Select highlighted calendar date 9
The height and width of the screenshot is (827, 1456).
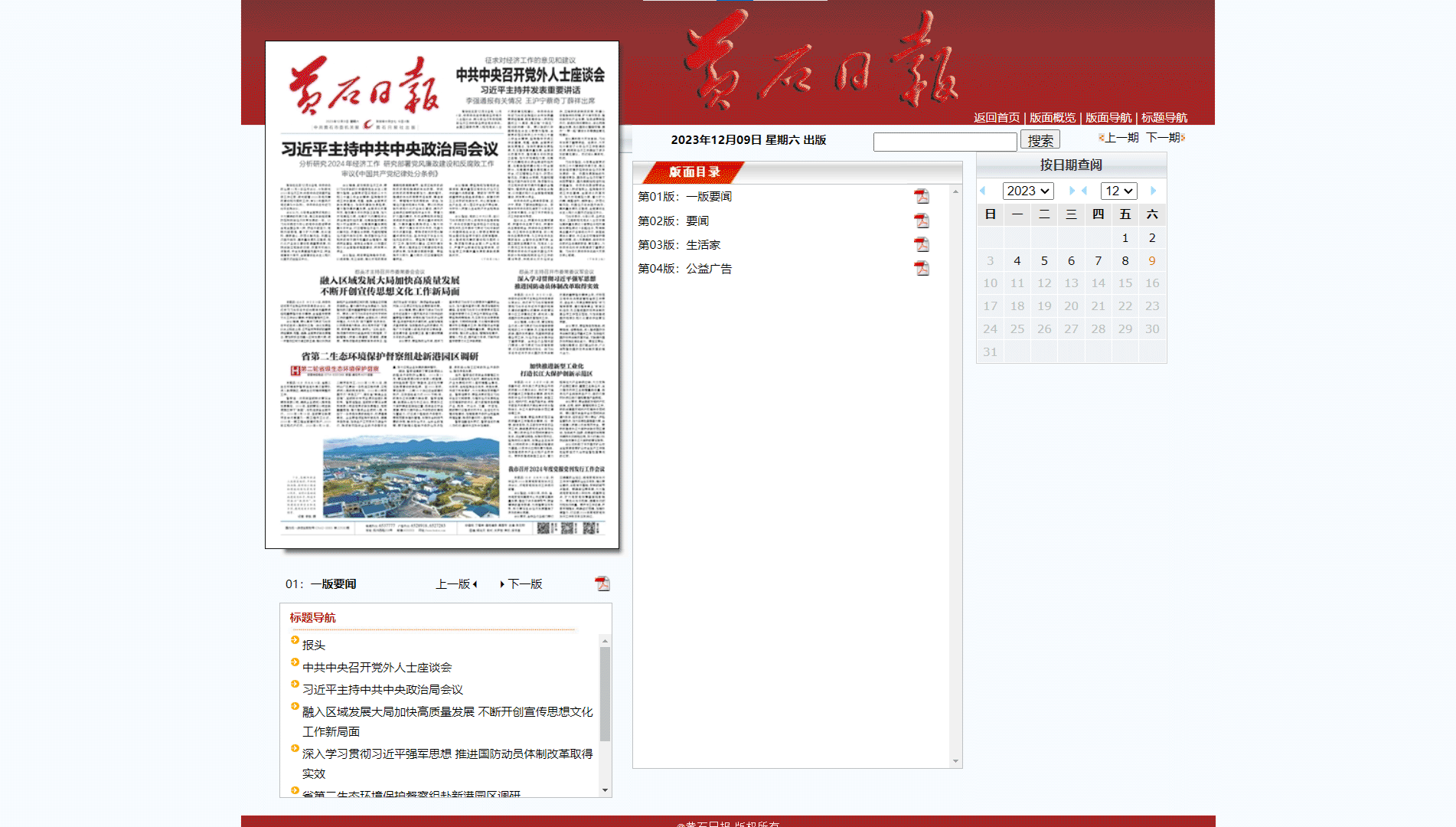click(1152, 261)
